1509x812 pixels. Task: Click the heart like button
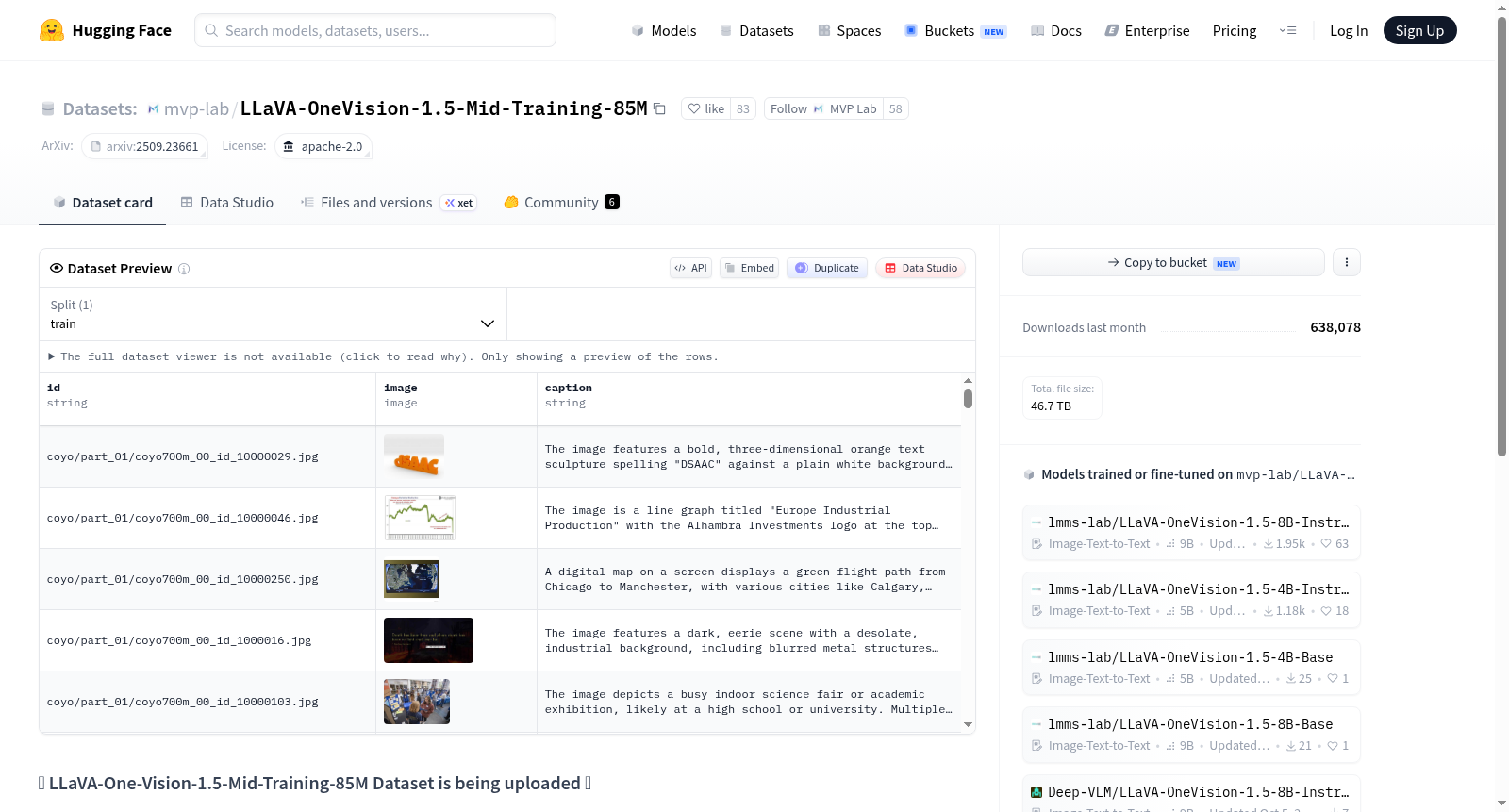click(705, 108)
